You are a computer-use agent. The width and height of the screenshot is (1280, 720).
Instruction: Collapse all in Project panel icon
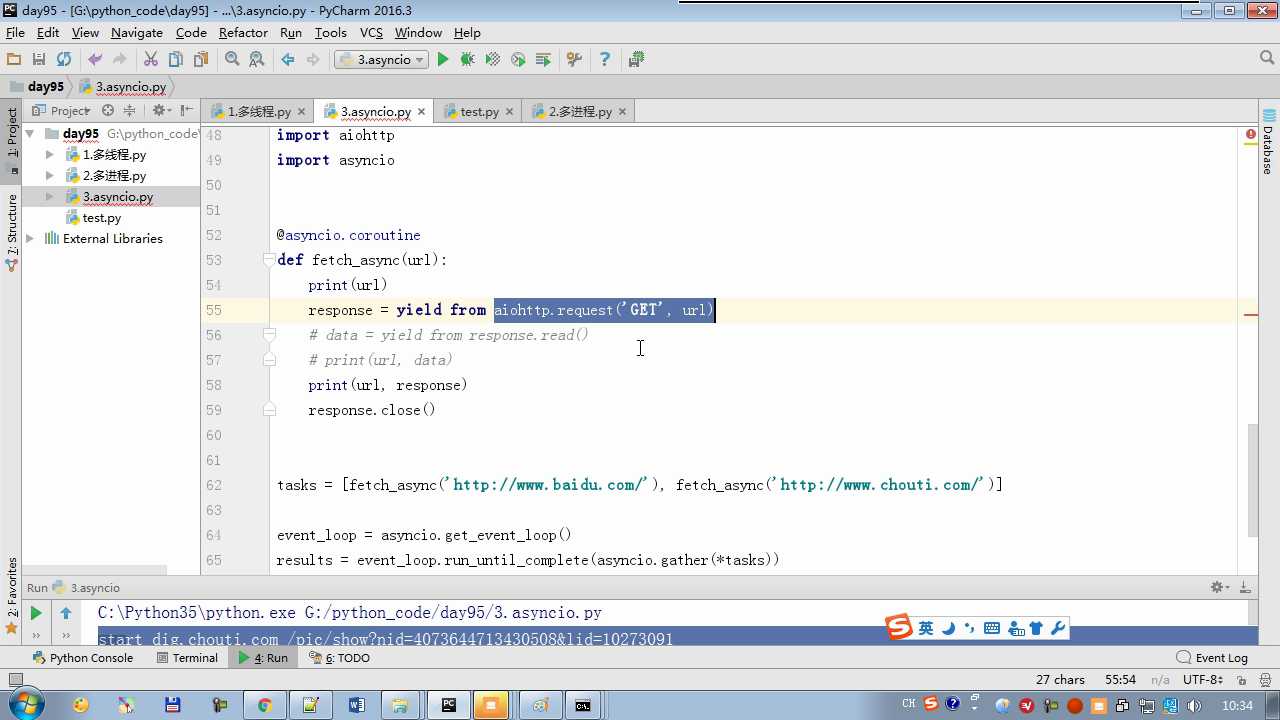pyautogui.click(x=129, y=111)
